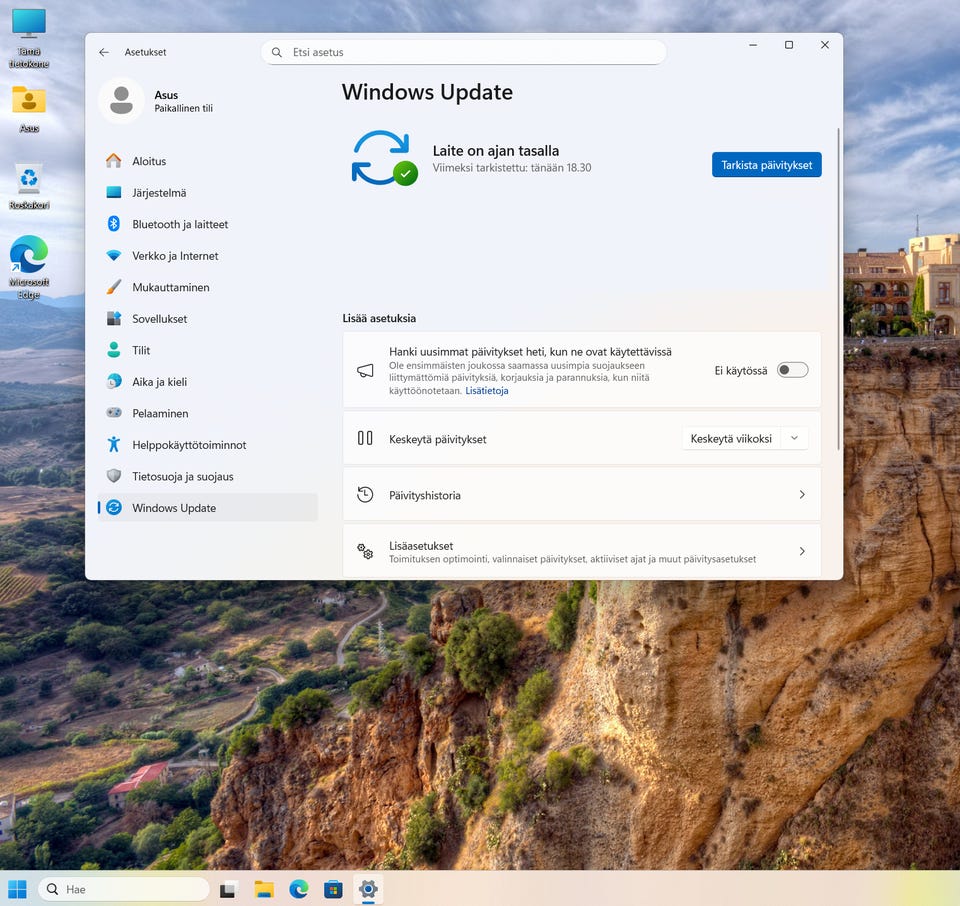960x906 pixels.
Task: Click the Keskeytä viikoksi button
Action: coord(731,438)
